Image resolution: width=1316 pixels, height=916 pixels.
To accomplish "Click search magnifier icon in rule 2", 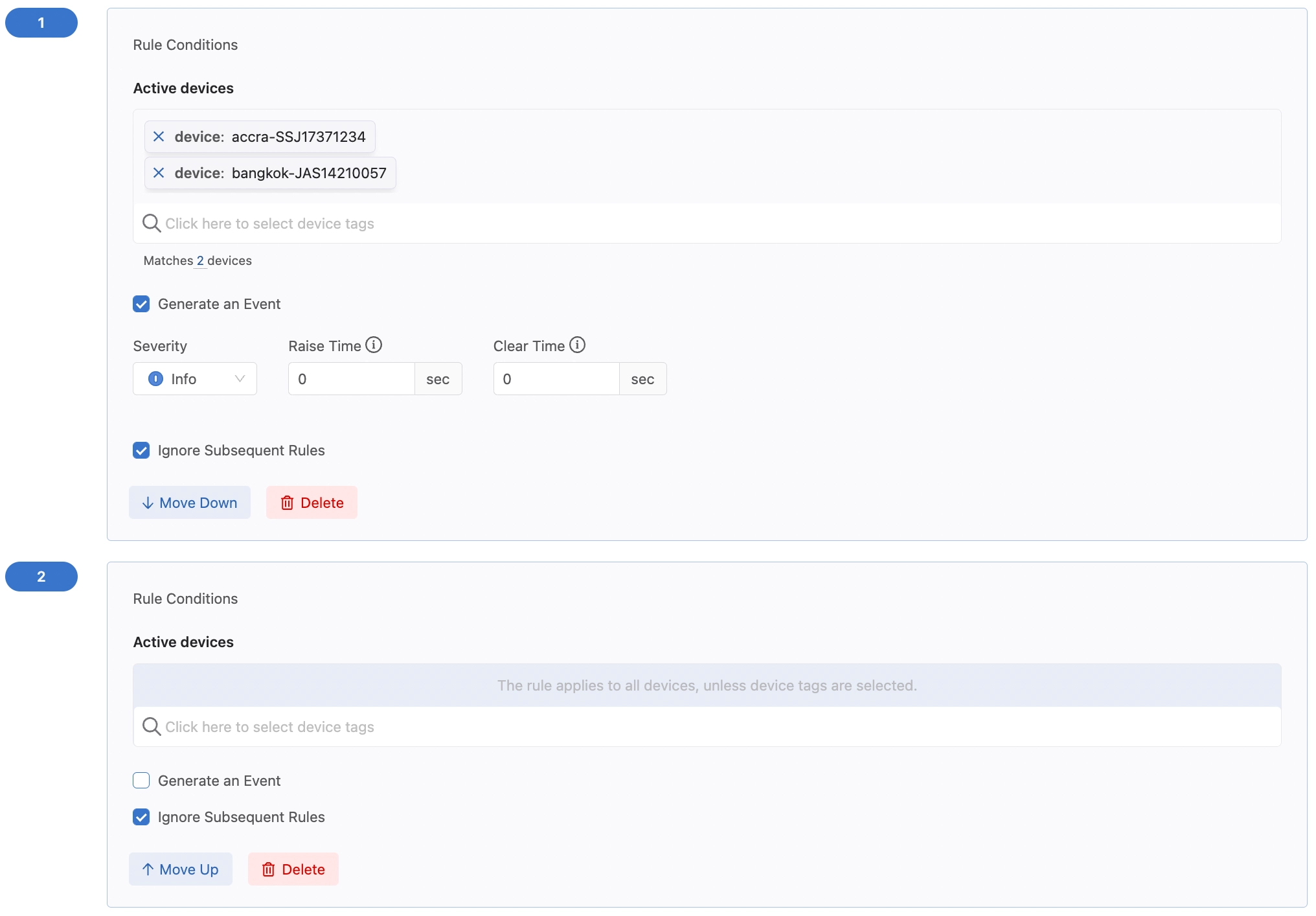I will tap(152, 727).
